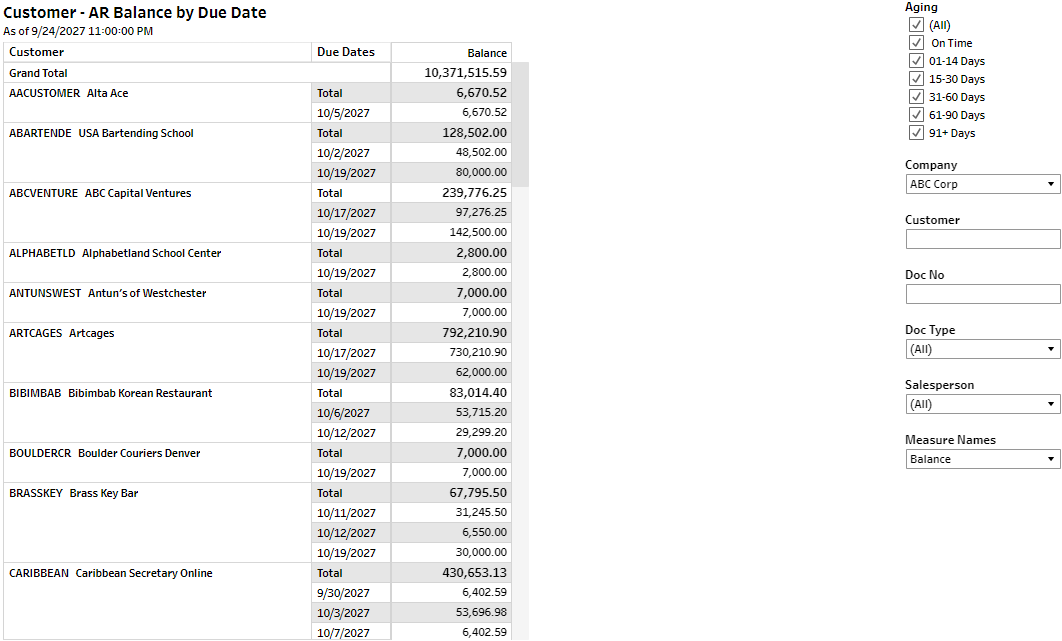
Task: Open the Salesperson filter dropdown
Action: [982, 404]
